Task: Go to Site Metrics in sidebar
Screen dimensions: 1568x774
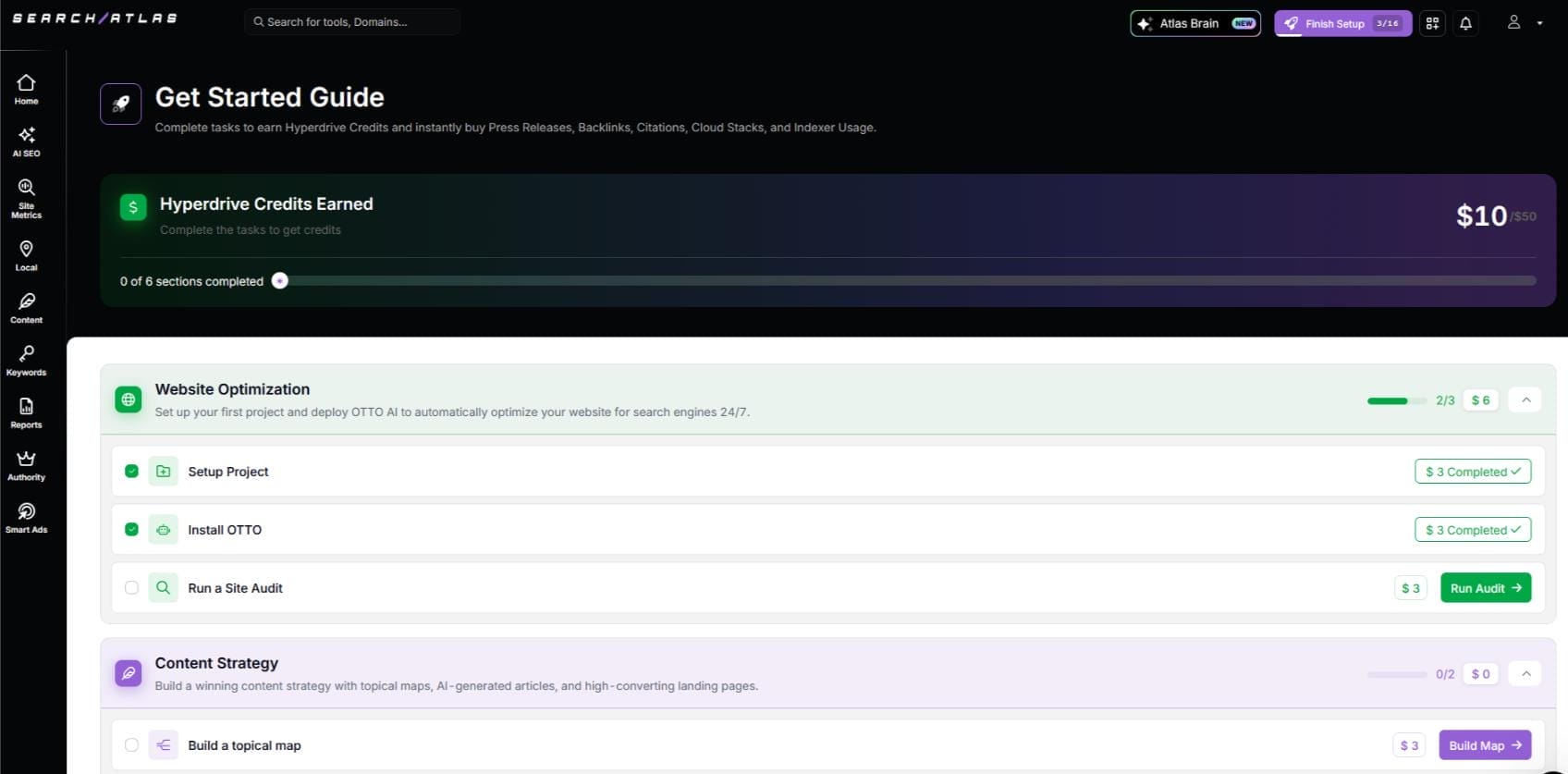Action: (26, 198)
